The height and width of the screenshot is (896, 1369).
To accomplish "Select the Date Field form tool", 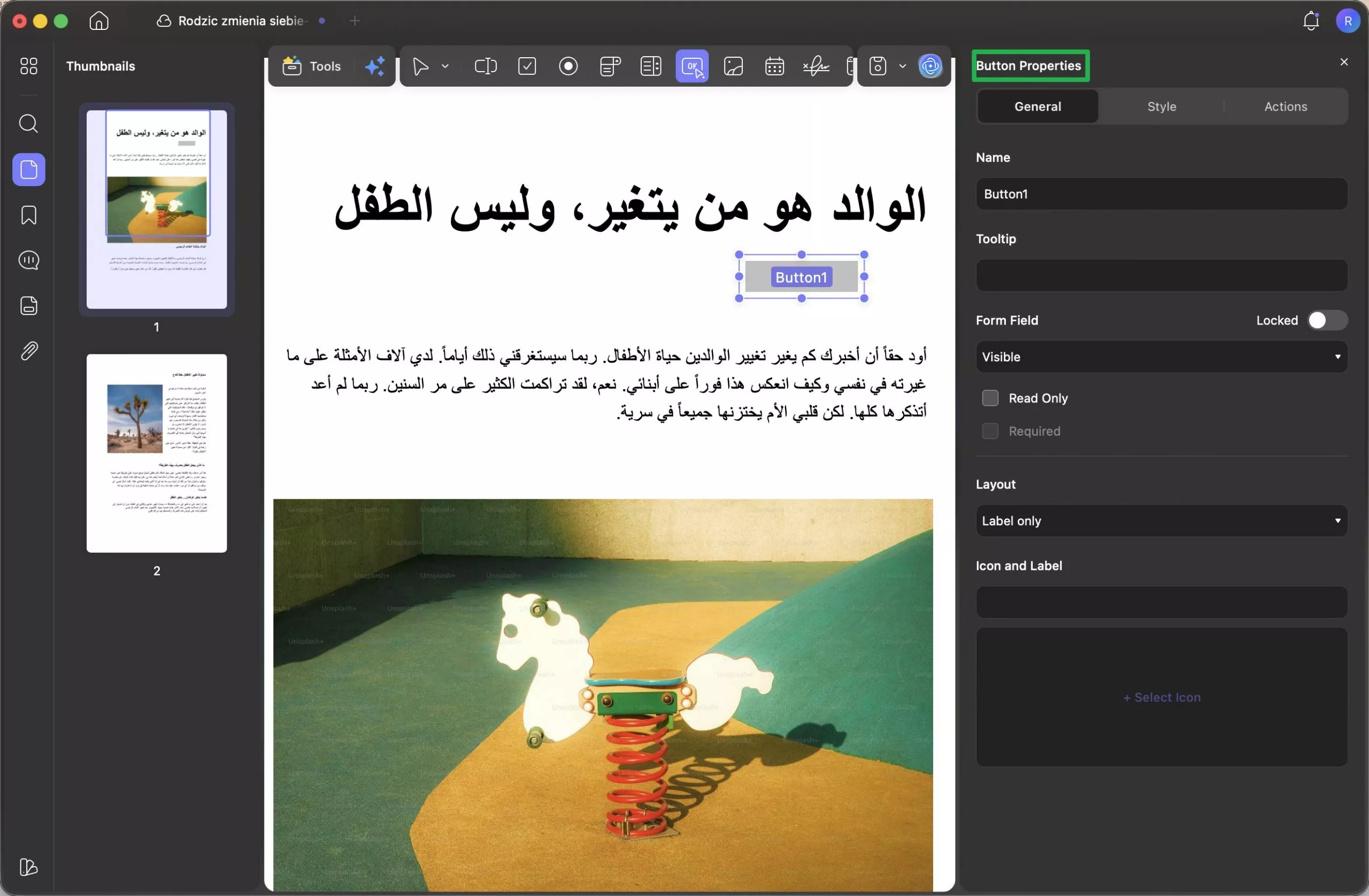I will tap(774, 66).
